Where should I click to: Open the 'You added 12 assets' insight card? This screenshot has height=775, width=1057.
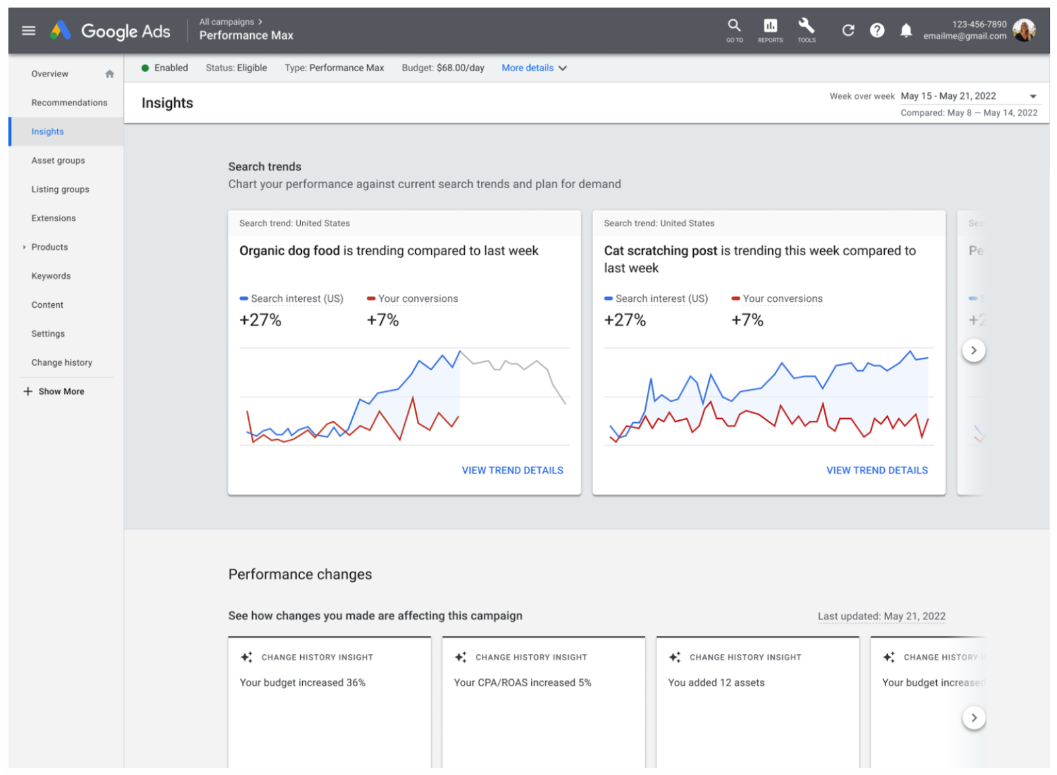pyautogui.click(x=758, y=700)
